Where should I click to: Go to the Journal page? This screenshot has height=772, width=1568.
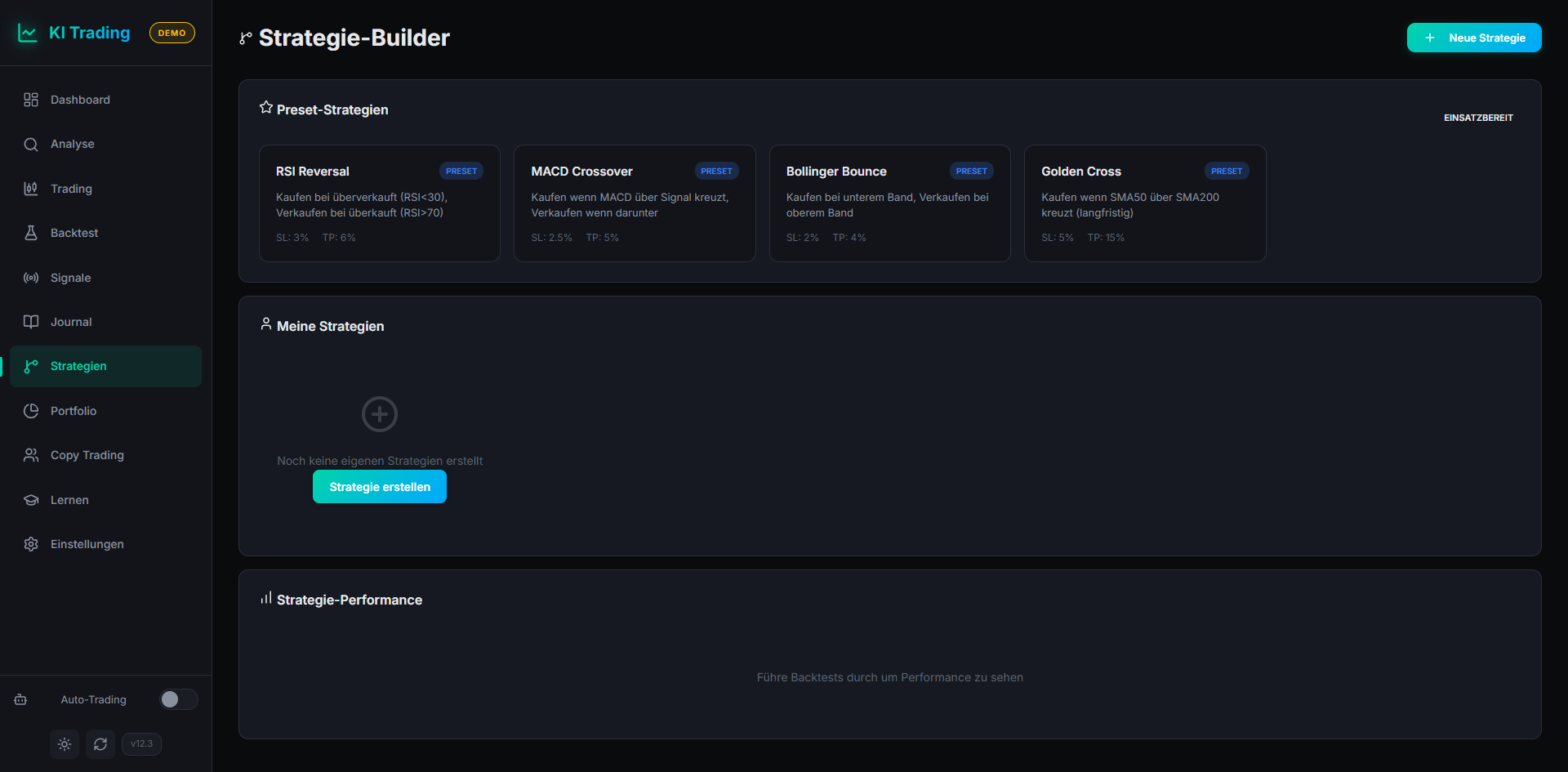71,322
